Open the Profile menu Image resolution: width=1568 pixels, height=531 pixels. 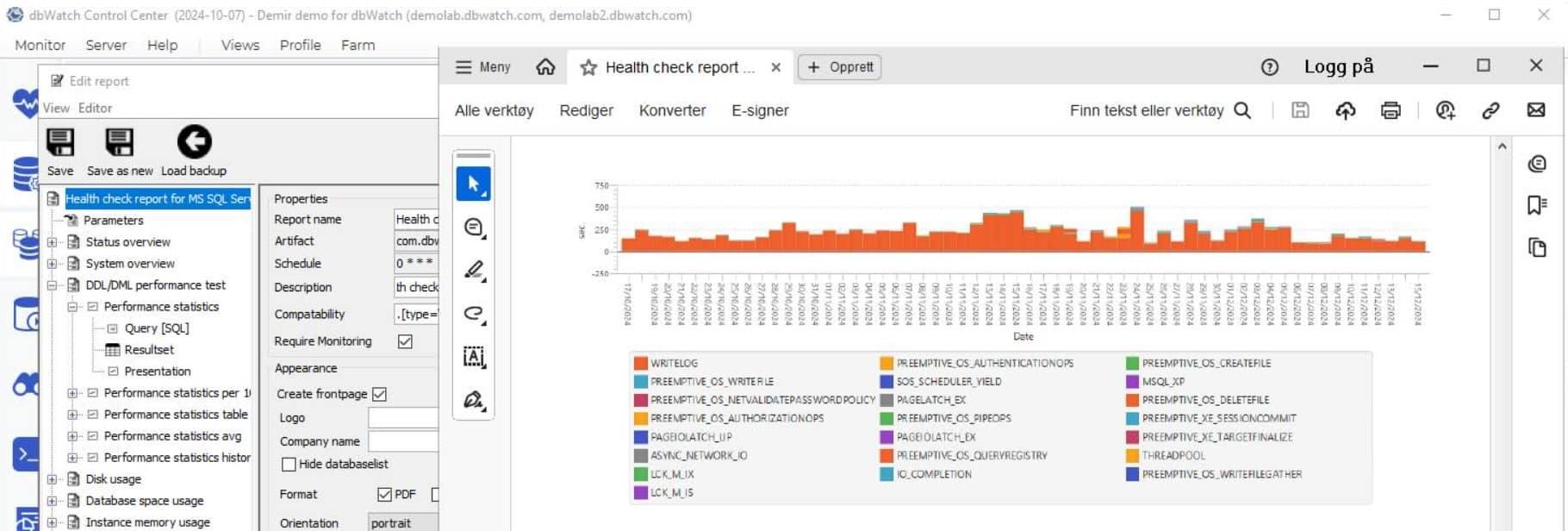[x=300, y=46]
